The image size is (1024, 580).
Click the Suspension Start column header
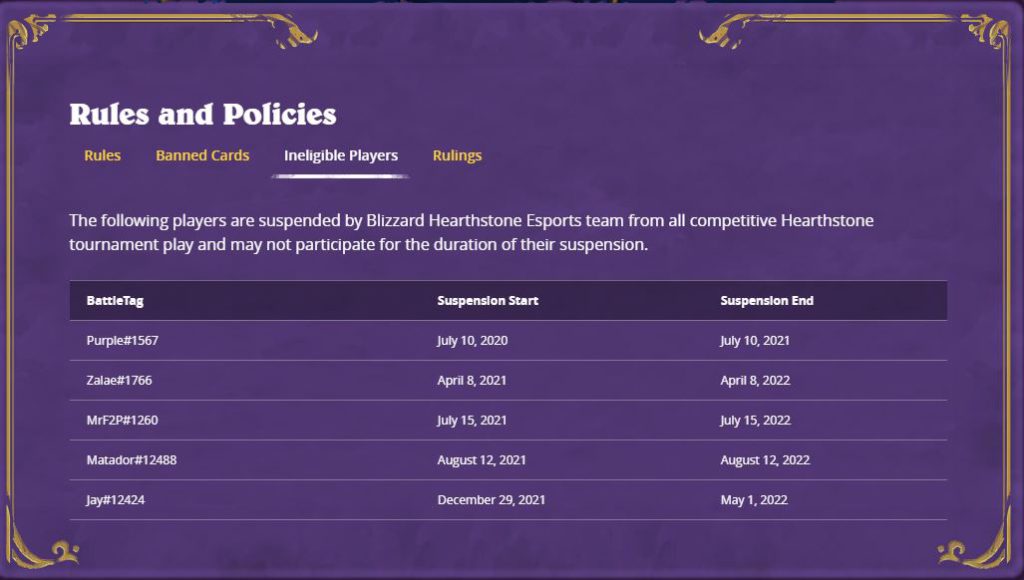point(487,300)
